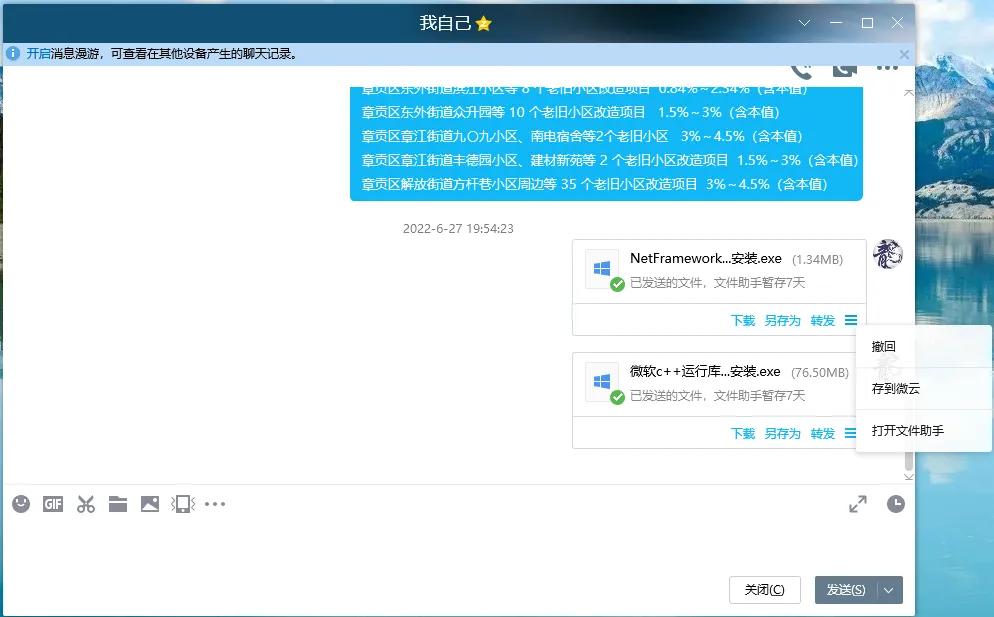The height and width of the screenshot is (617, 994).
Task: Open the GIF panel
Action: coord(52,504)
